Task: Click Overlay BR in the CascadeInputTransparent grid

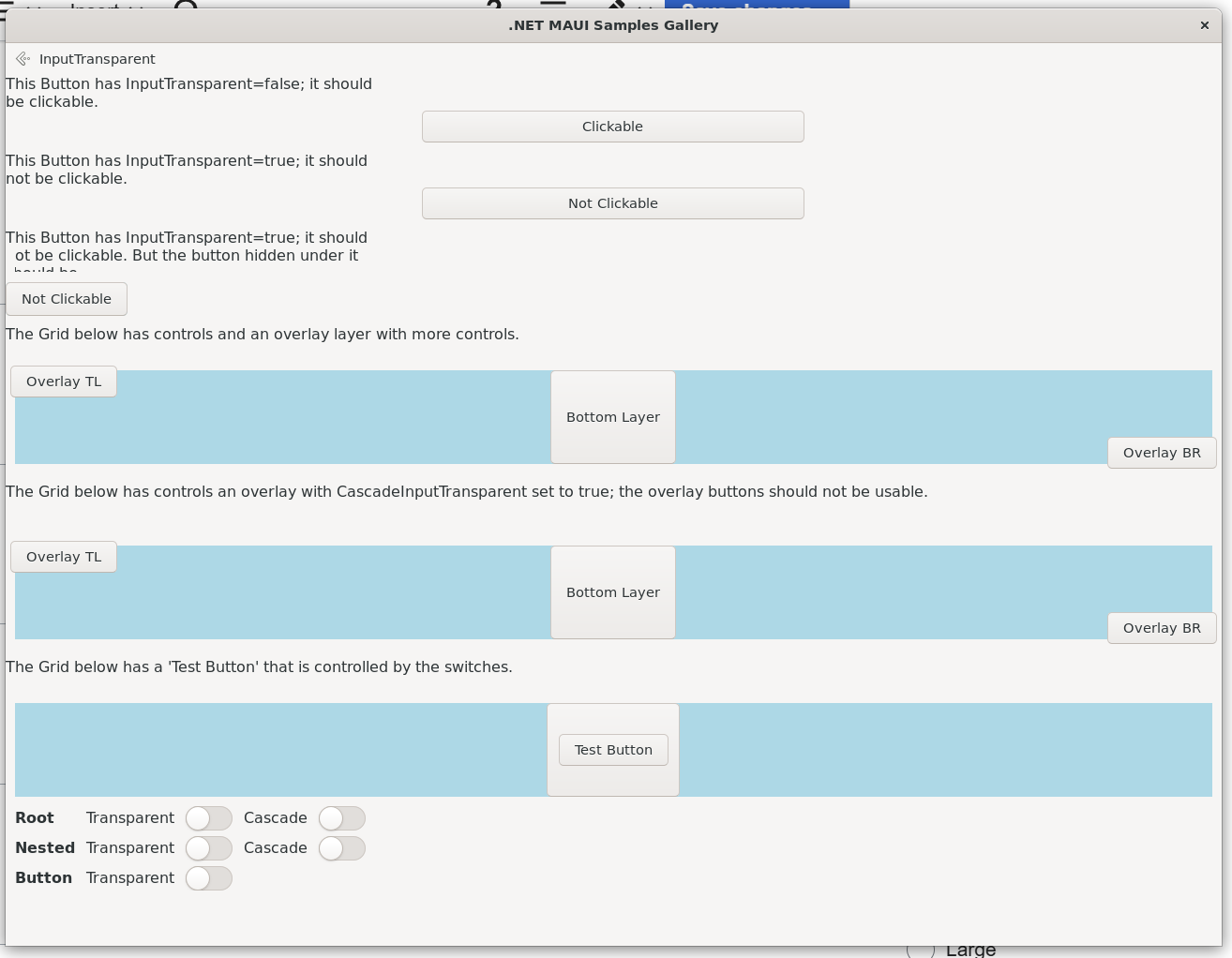Action: pos(1161,628)
